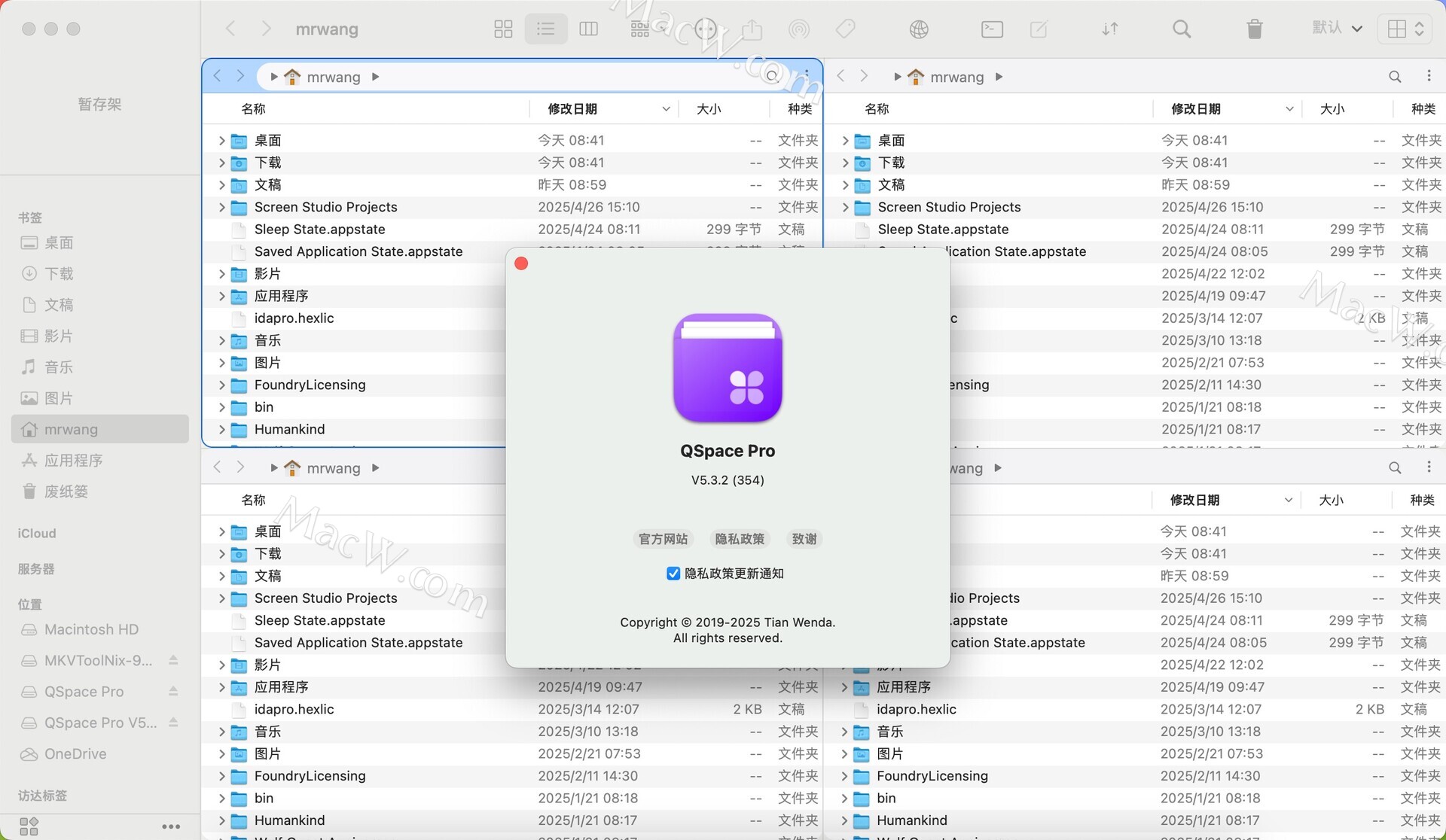Open 废纸篓 in the sidebar
The image size is (1446, 840).
click(99, 492)
